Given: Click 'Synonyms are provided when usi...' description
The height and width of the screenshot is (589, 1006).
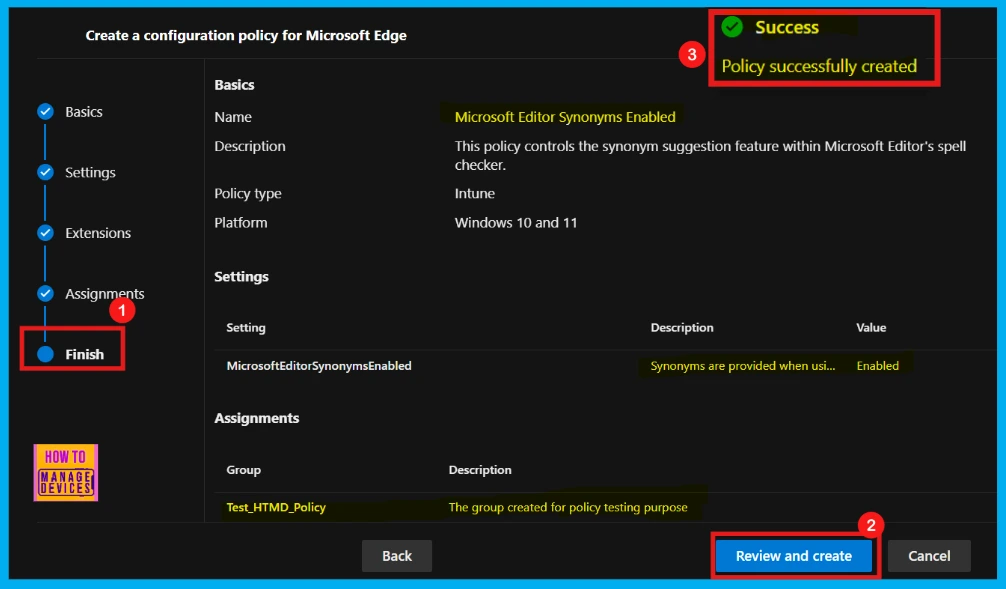Looking at the screenshot, I should (x=743, y=366).
